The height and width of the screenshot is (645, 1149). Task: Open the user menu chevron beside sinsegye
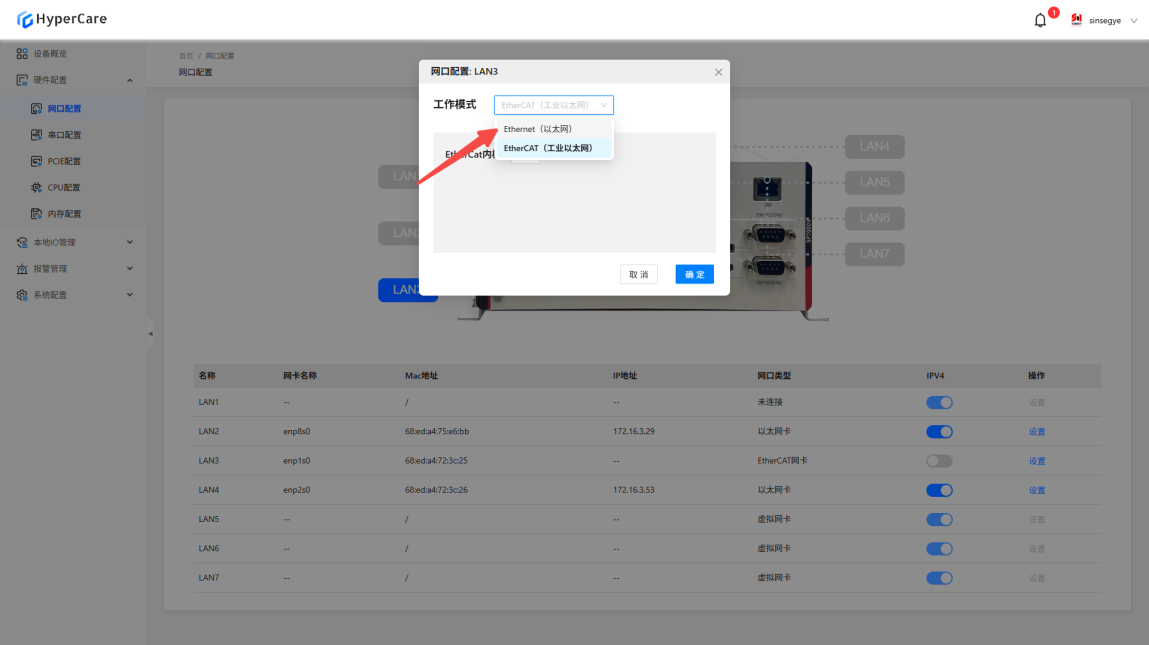1134,21
